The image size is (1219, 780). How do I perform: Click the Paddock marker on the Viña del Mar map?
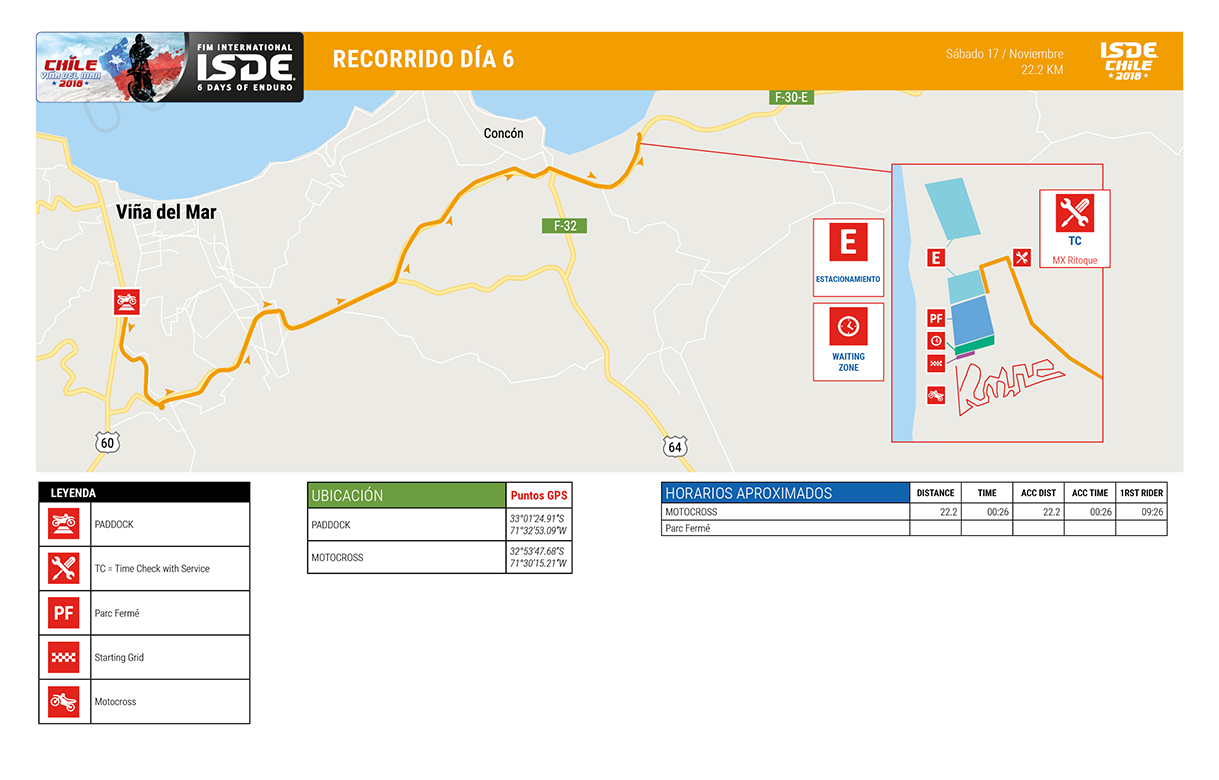click(x=127, y=302)
